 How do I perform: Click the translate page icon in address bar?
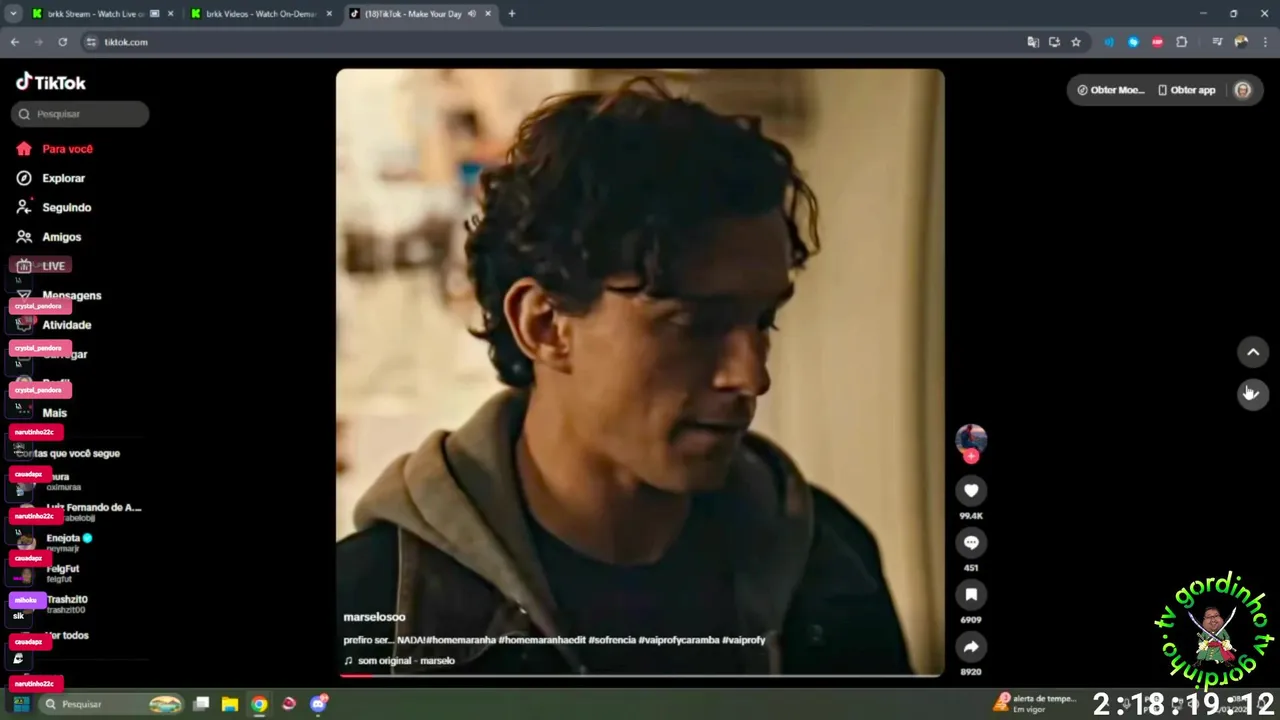1033,42
